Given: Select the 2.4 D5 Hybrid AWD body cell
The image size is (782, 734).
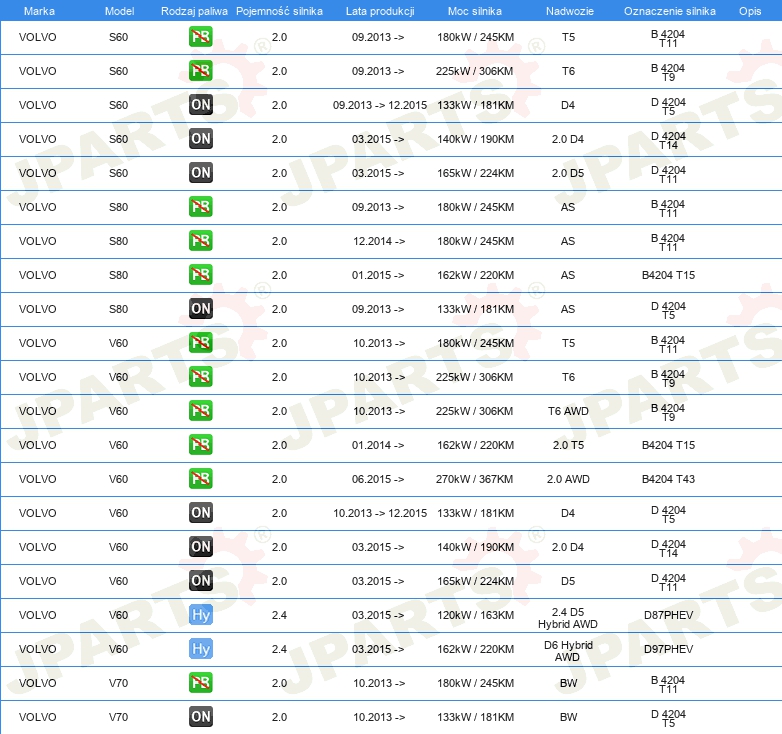Looking at the screenshot, I should 568,615.
